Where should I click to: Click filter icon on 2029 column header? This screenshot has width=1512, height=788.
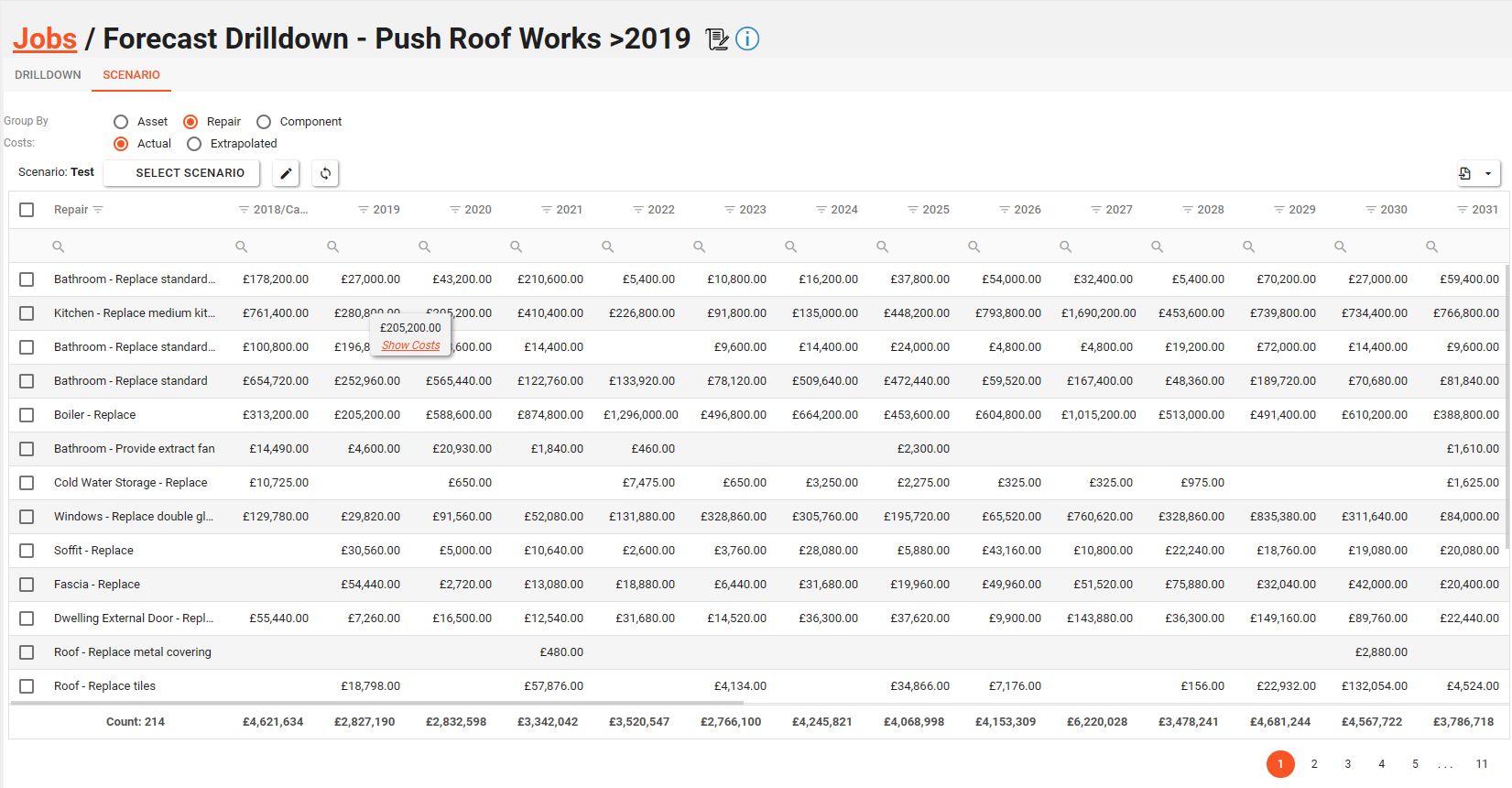[1279, 210]
